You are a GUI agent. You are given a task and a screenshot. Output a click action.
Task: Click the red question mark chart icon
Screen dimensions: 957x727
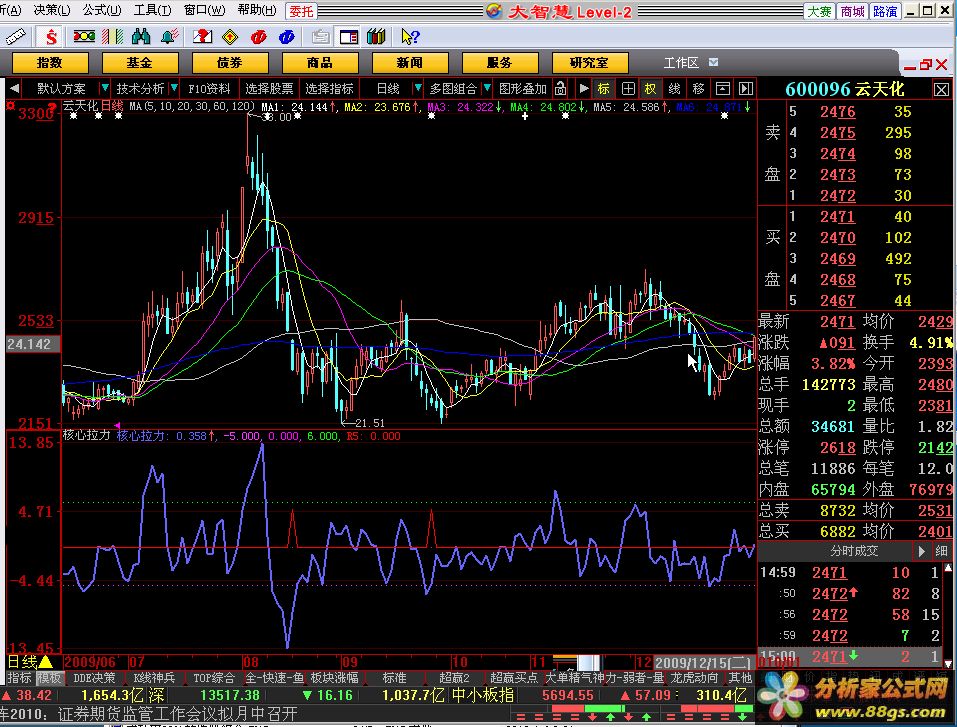pyautogui.click(x=202, y=37)
